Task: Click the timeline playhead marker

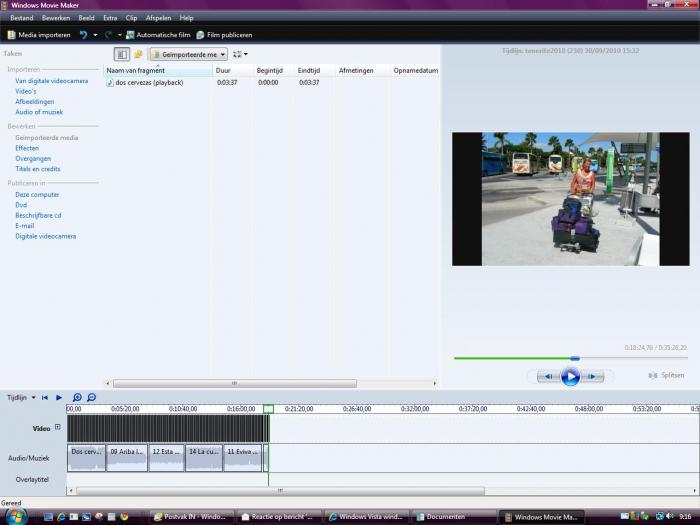Action: 268,408
